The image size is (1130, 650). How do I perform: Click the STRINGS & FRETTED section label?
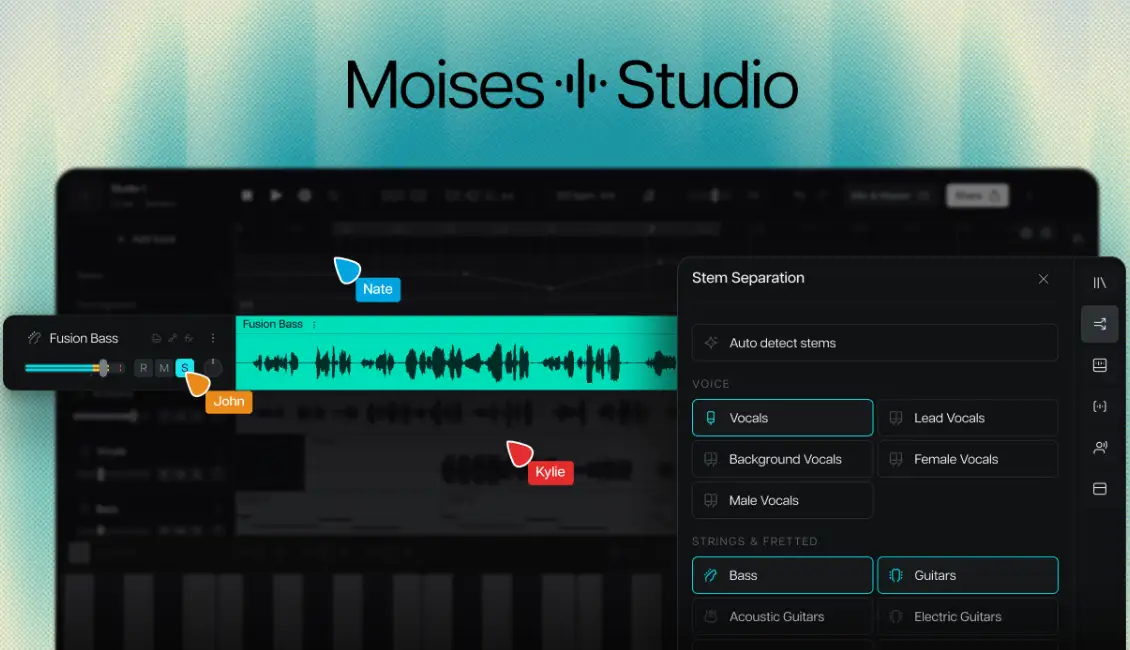click(x=755, y=541)
